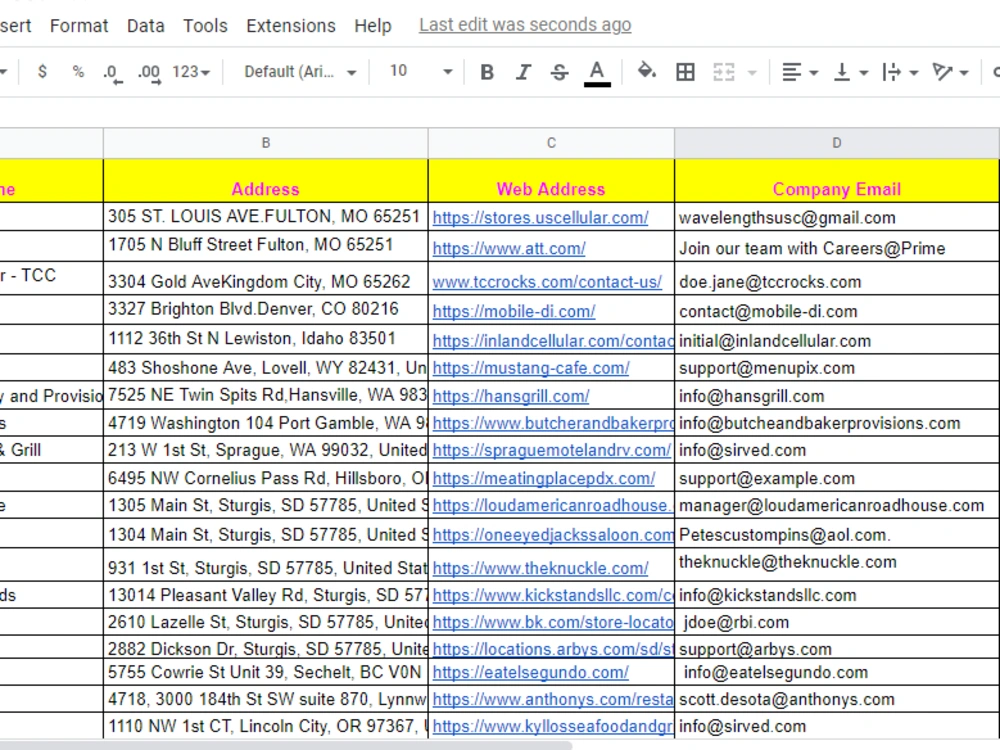Image resolution: width=1000 pixels, height=750 pixels.
Task: Open text rotation dropdown
Action: click(x=950, y=72)
